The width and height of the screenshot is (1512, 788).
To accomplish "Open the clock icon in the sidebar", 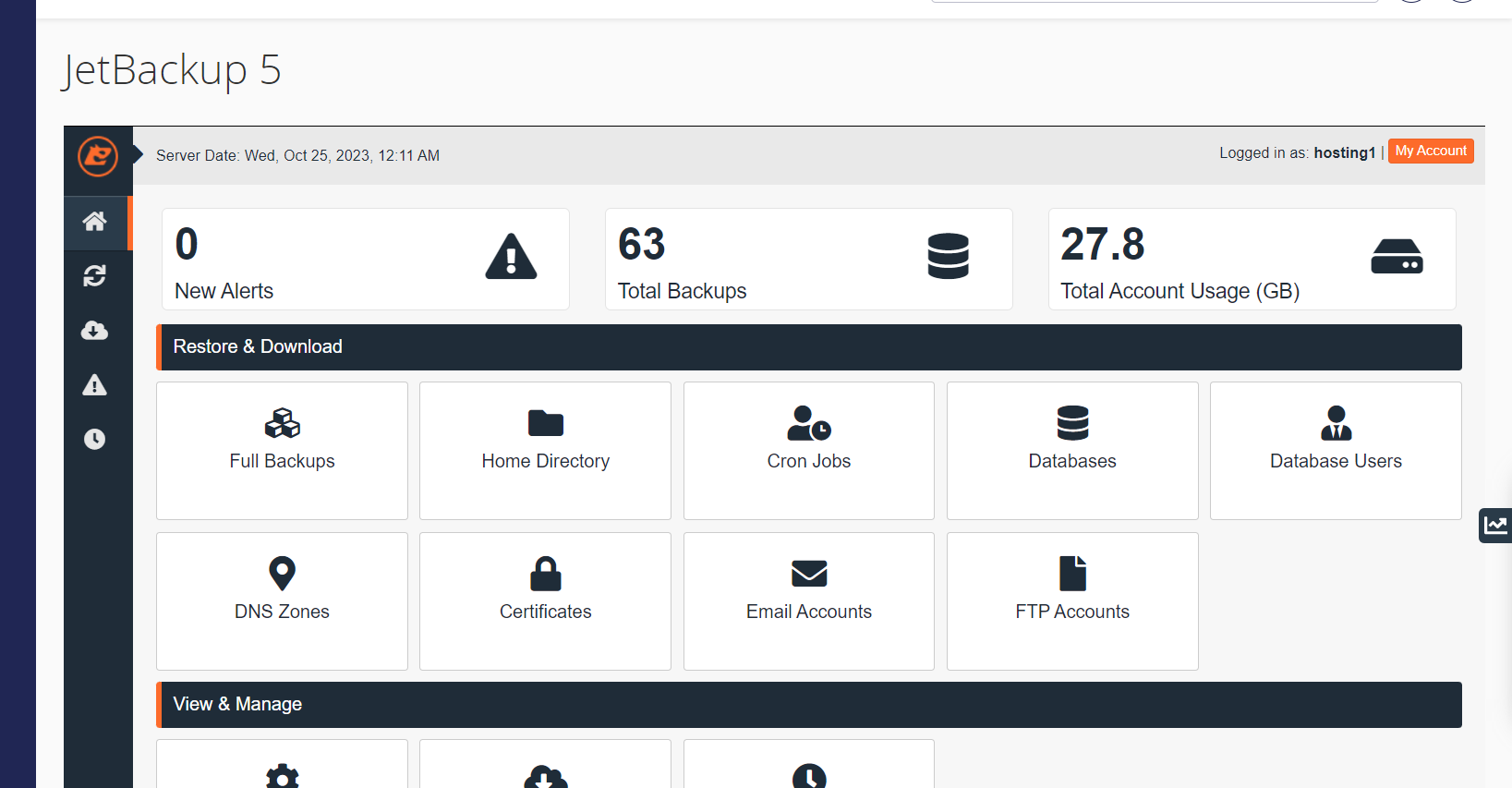I will [95, 439].
